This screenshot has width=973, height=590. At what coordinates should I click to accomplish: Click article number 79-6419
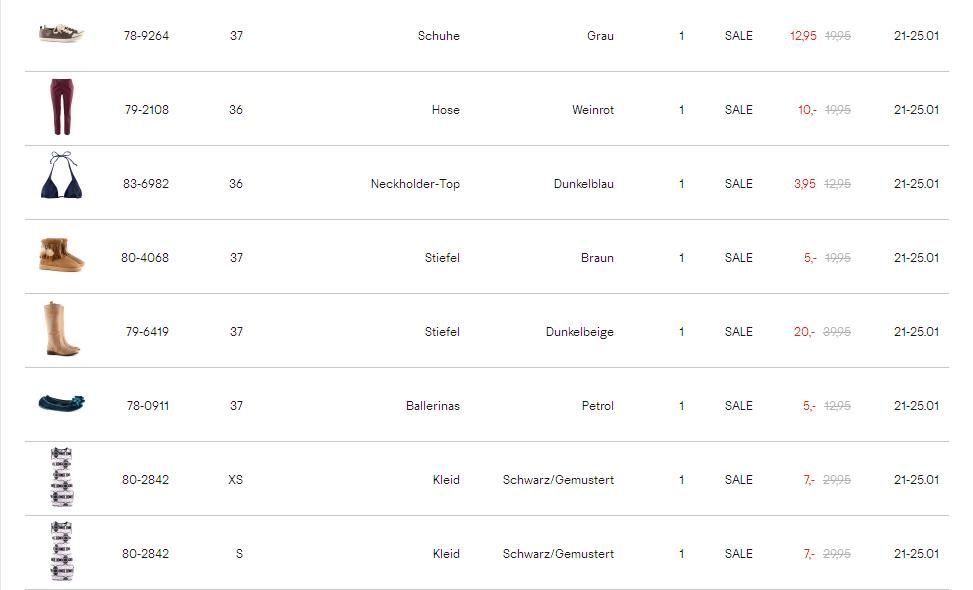[147, 332]
